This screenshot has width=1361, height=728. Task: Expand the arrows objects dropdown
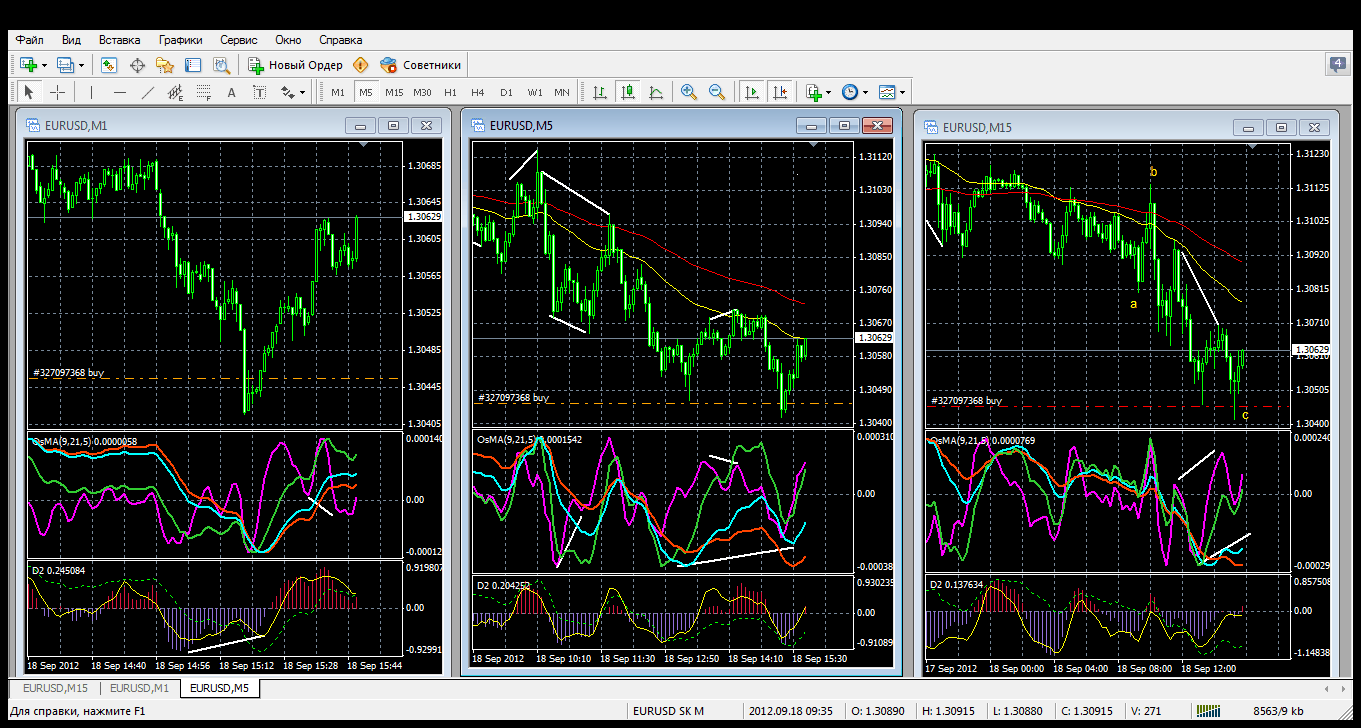pos(302,92)
